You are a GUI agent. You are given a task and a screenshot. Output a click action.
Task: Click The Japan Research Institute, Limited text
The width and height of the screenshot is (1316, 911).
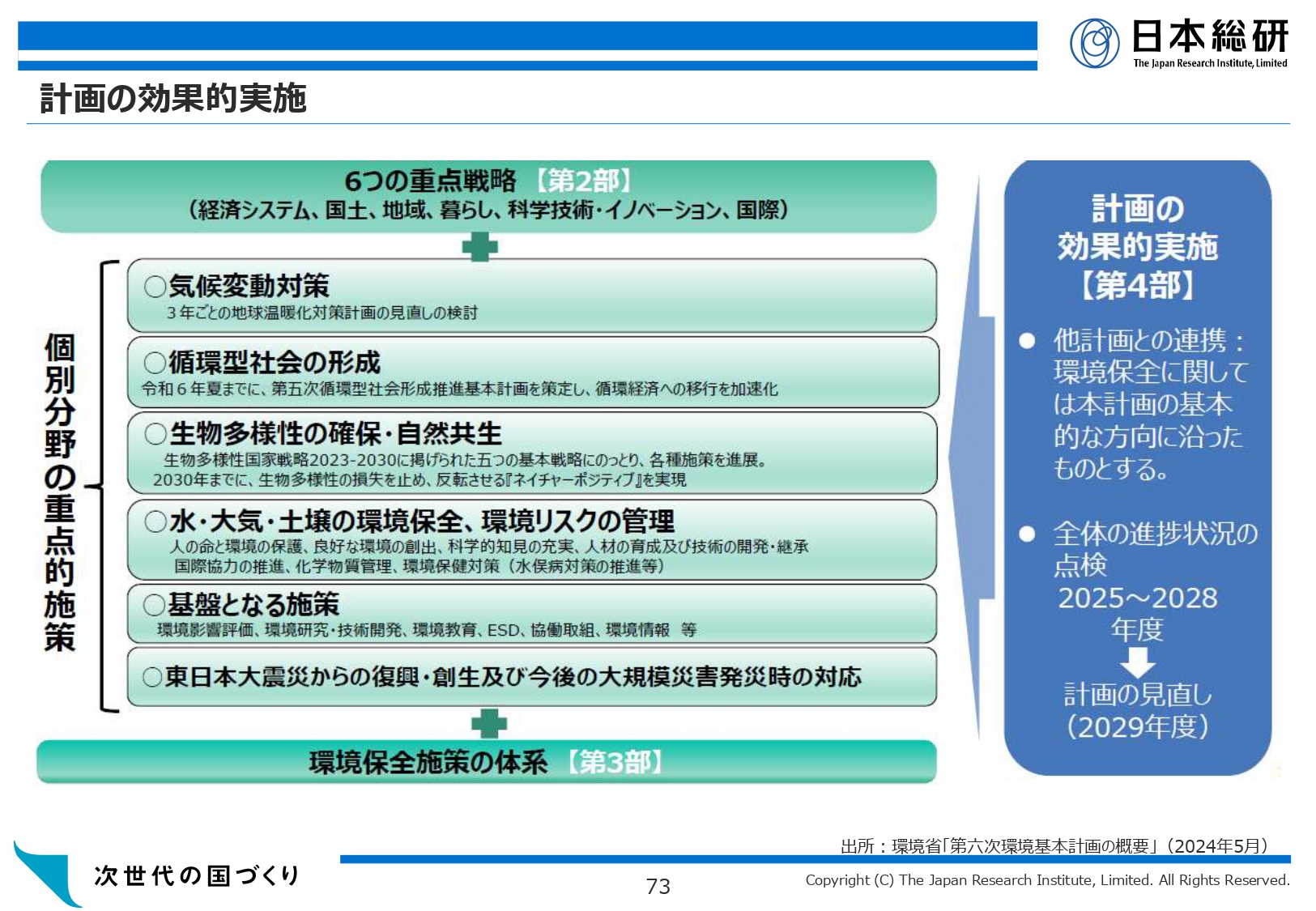(x=1210, y=63)
